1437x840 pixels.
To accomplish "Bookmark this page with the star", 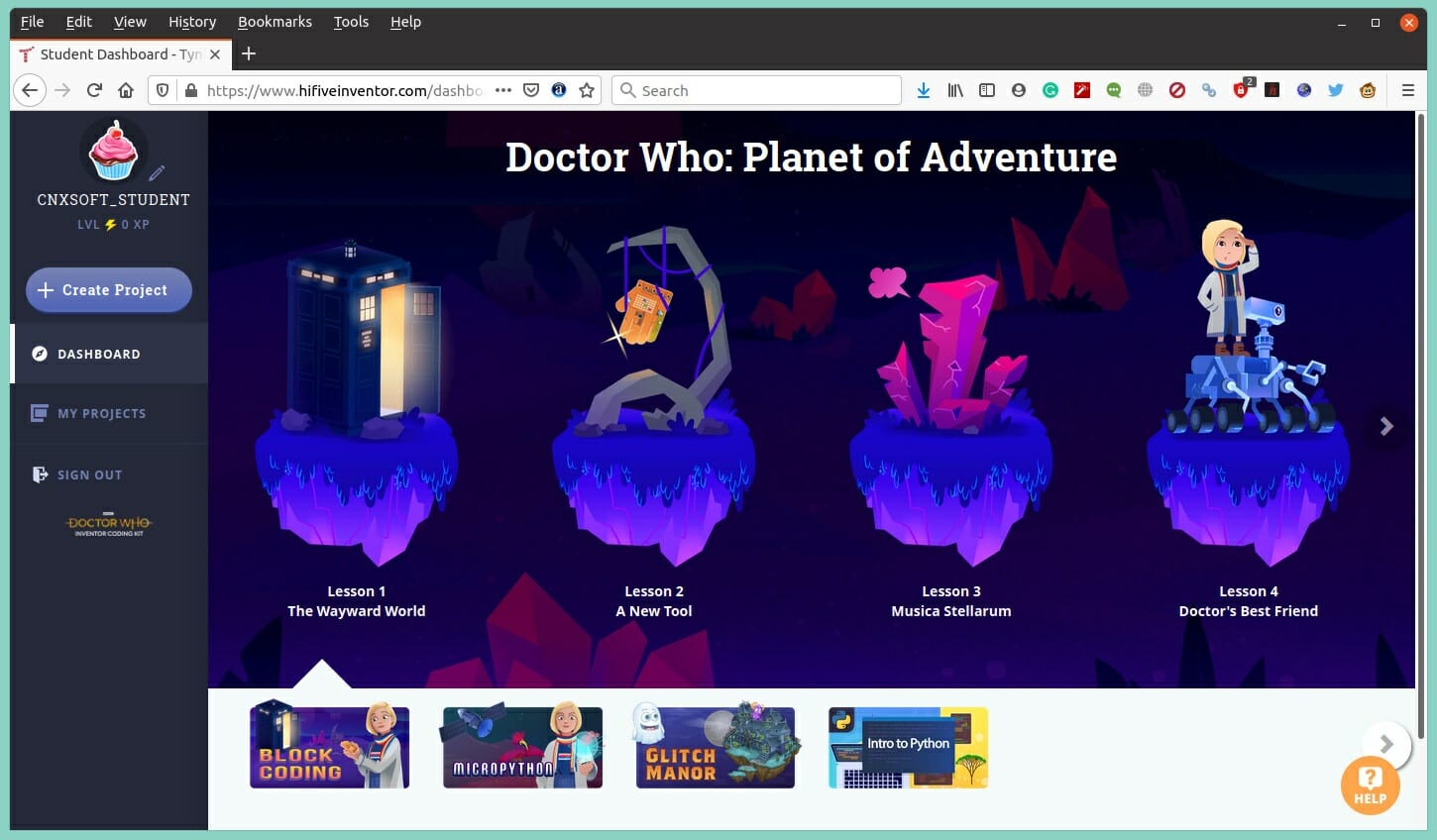I will pyautogui.click(x=587, y=90).
